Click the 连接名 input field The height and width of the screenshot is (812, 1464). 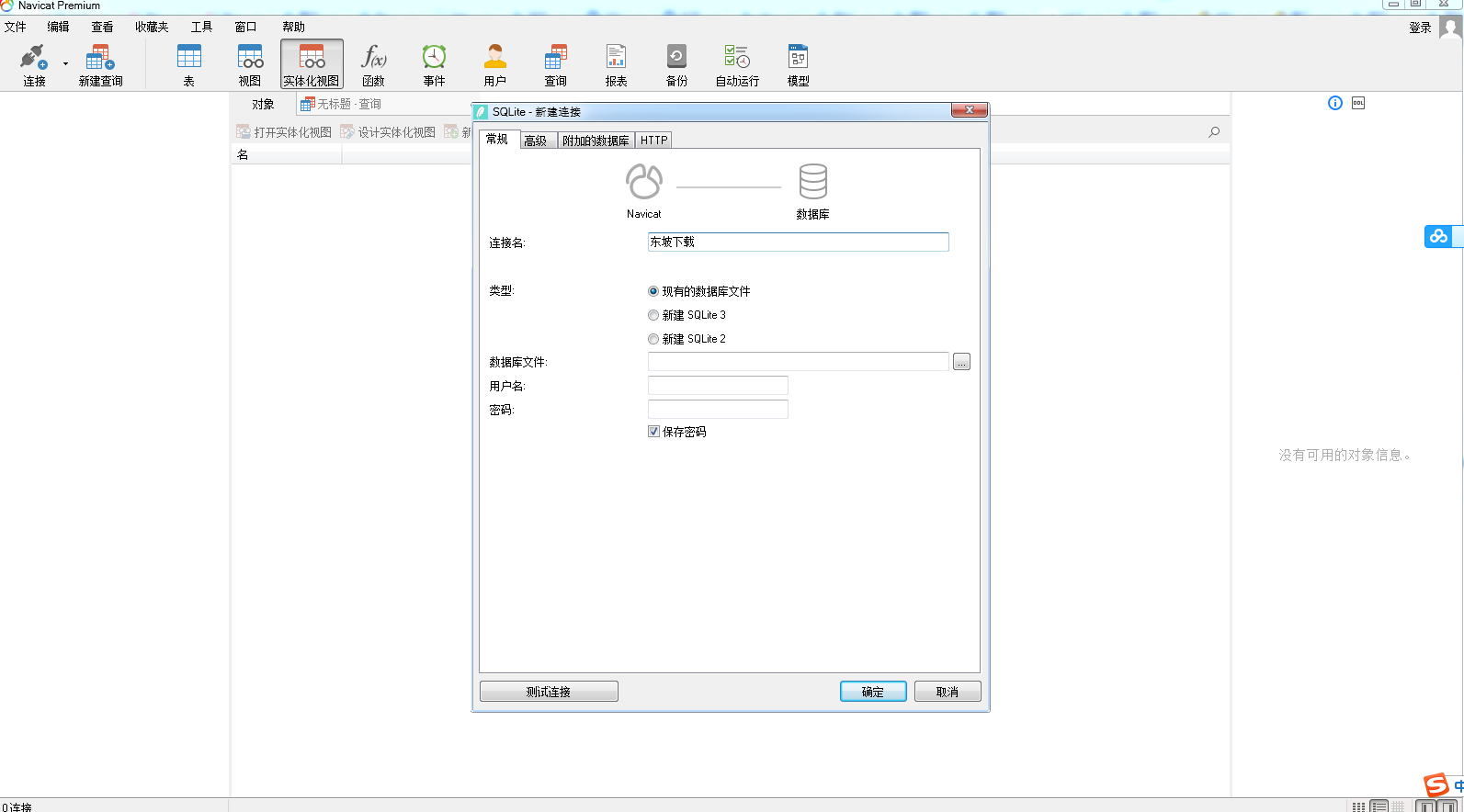798,242
